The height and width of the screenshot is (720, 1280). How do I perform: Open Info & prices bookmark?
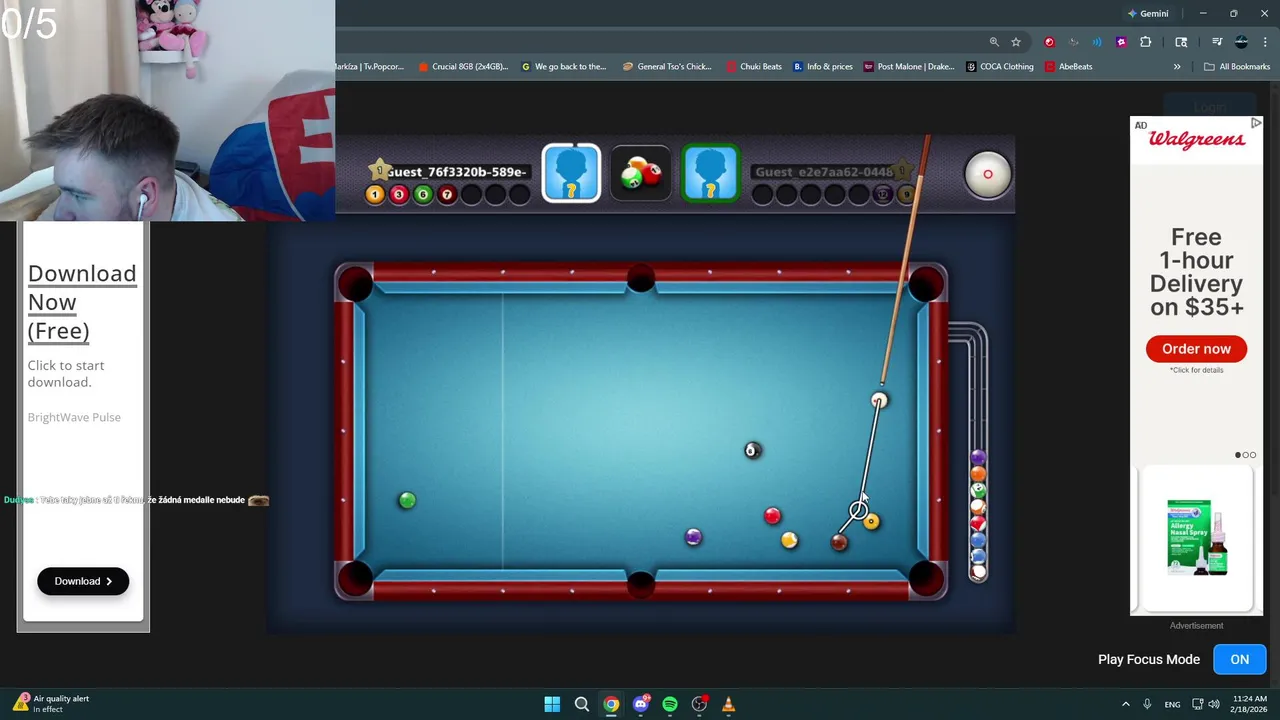pyautogui.click(x=823, y=67)
